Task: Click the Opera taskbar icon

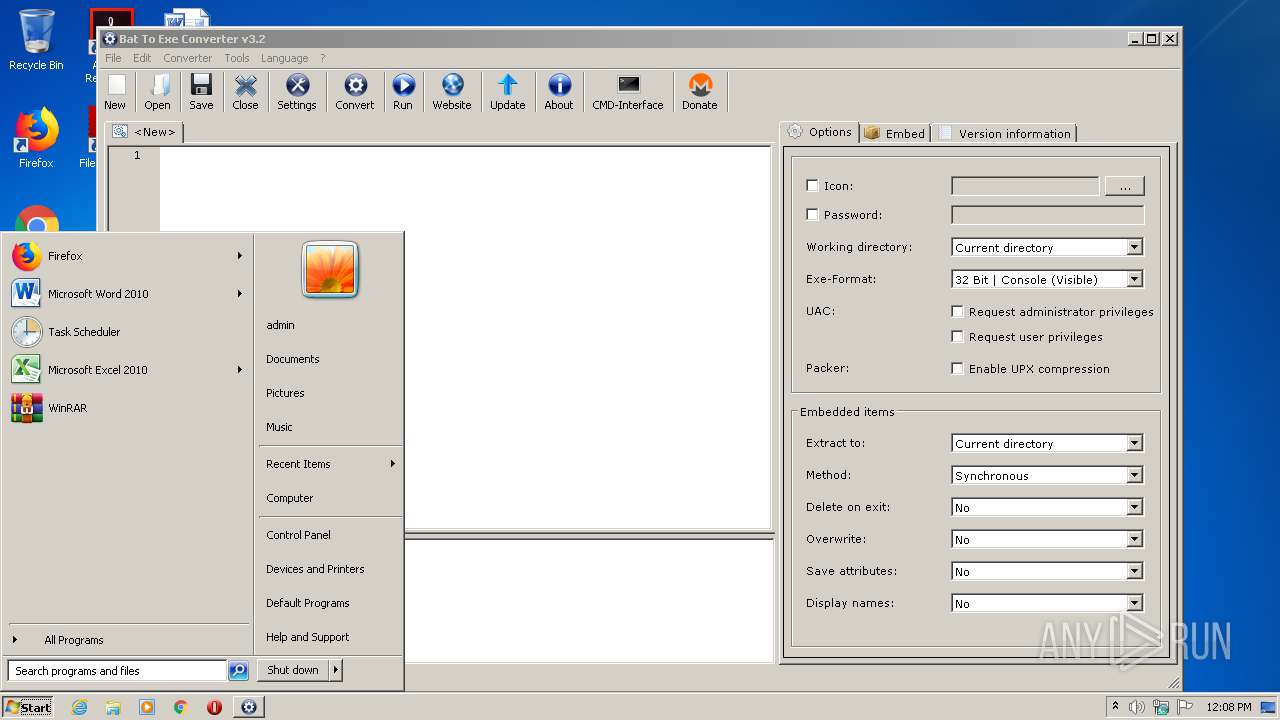Action: click(214, 707)
